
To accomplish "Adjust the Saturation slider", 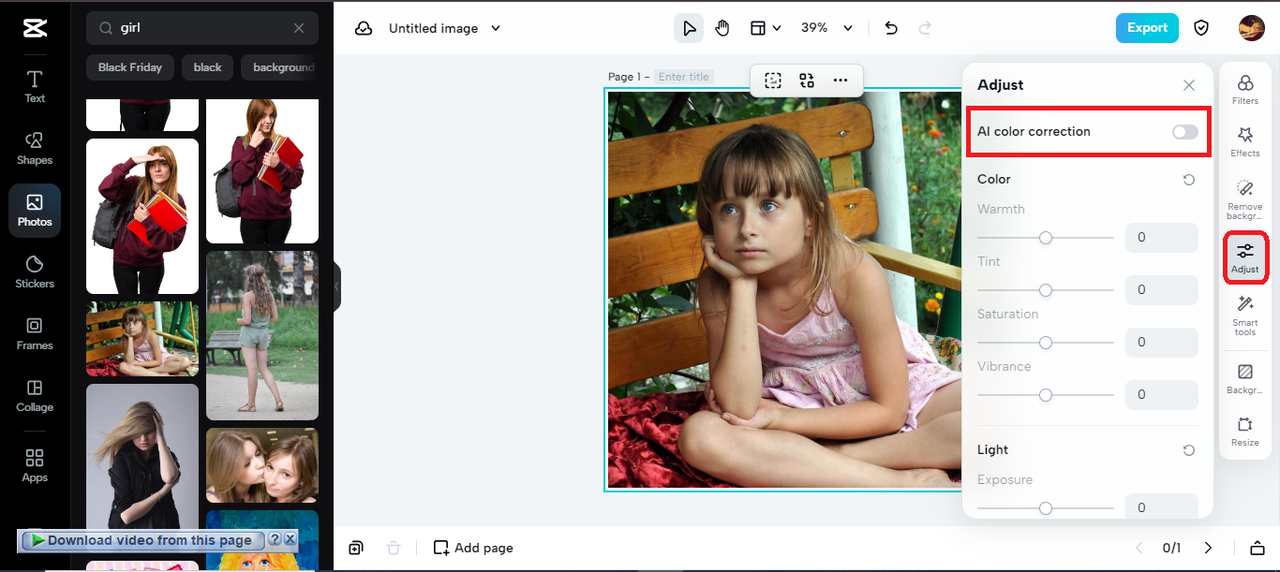I will 1045,342.
